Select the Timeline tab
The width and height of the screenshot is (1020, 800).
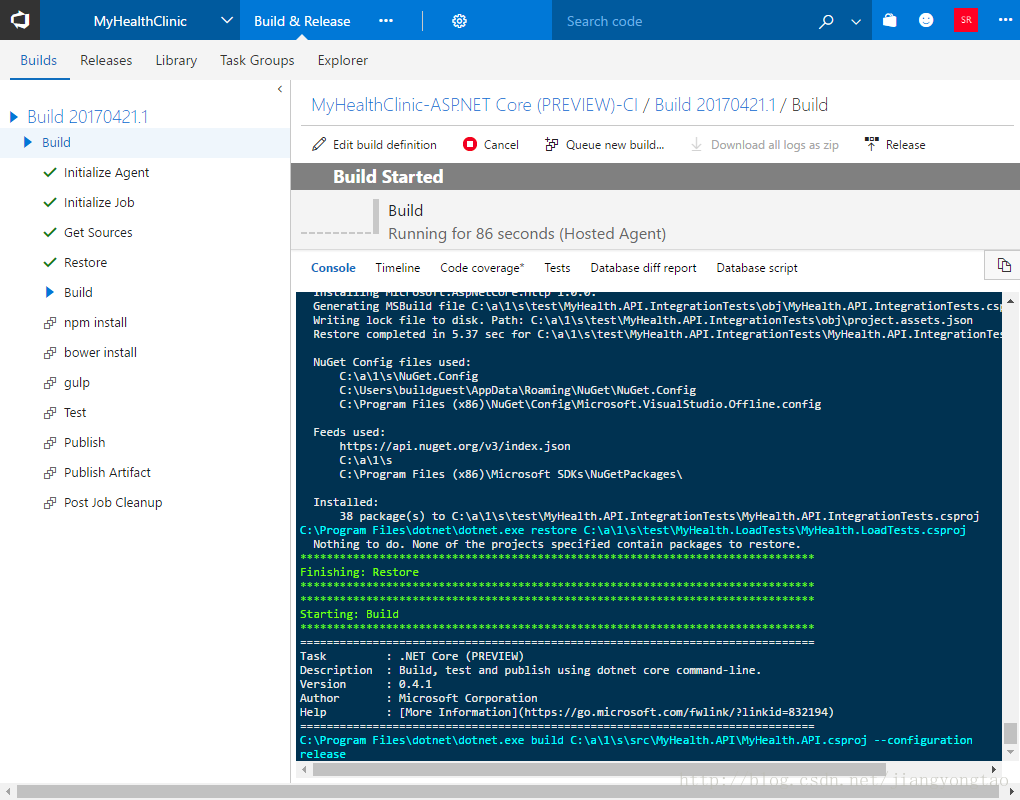[x=397, y=268]
